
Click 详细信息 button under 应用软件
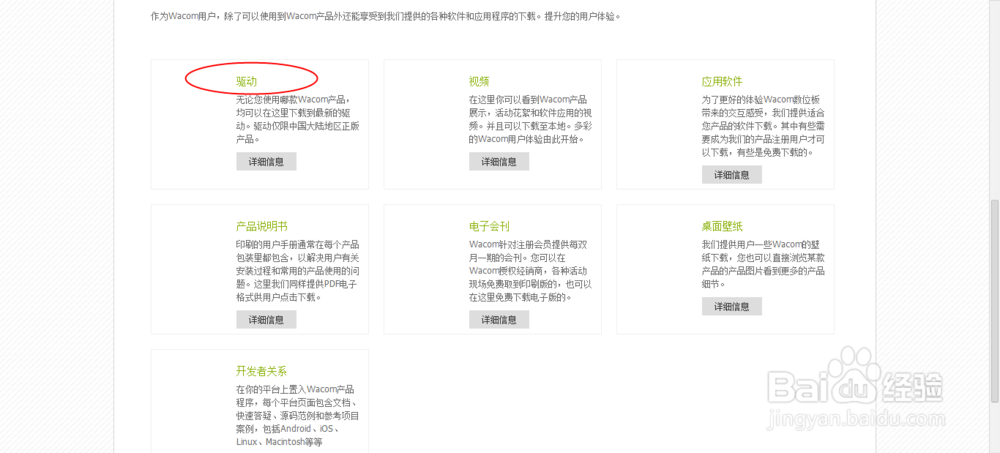point(732,175)
